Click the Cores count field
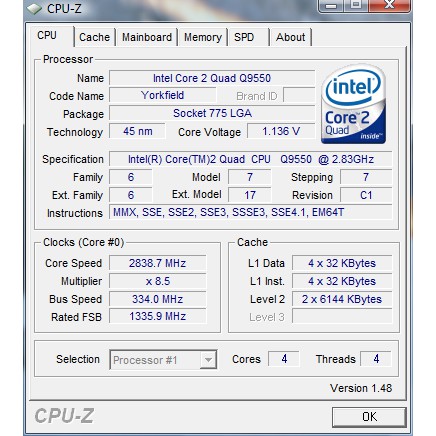Screen dimensions: 436x436 click(x=284, y=359)
